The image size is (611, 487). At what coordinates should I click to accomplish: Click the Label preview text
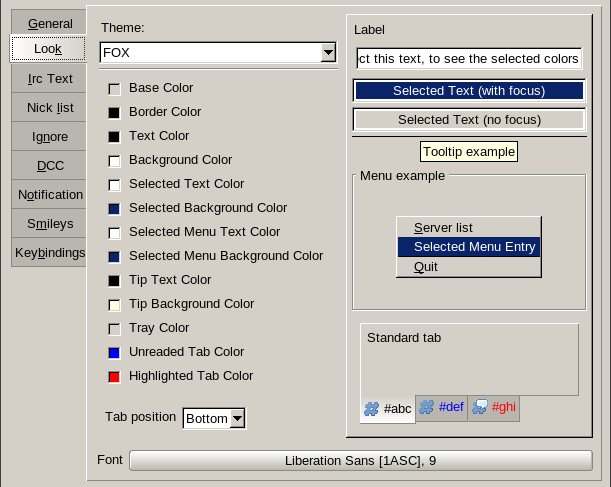click(x=369, y=30)
